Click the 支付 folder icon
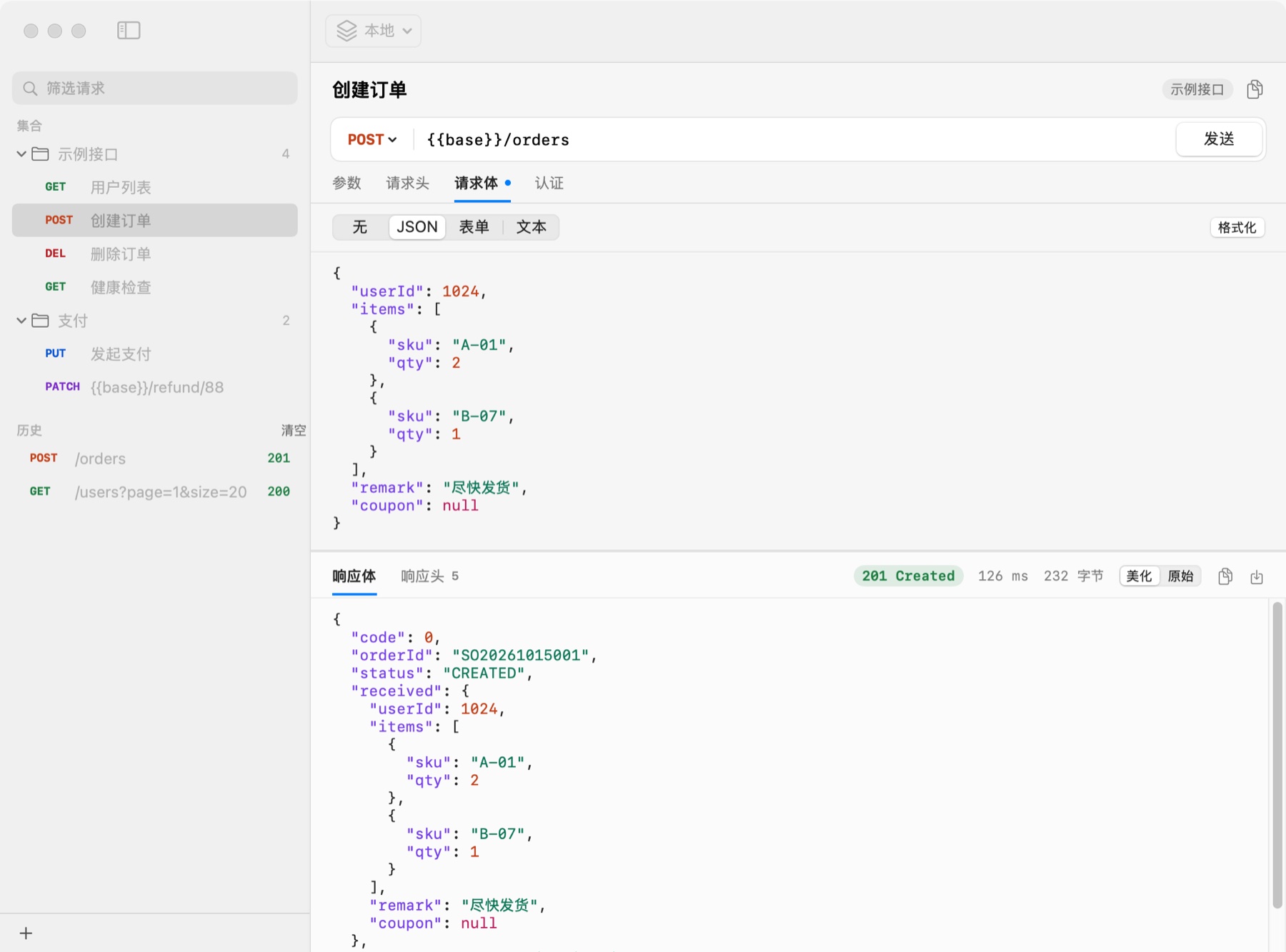The height and width of the screenshot is (952, 1286). click(x=41, y=321)
